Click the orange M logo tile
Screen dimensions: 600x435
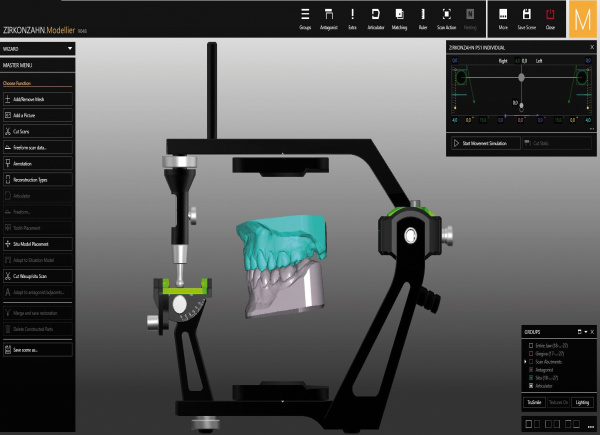tap(582, 19)
